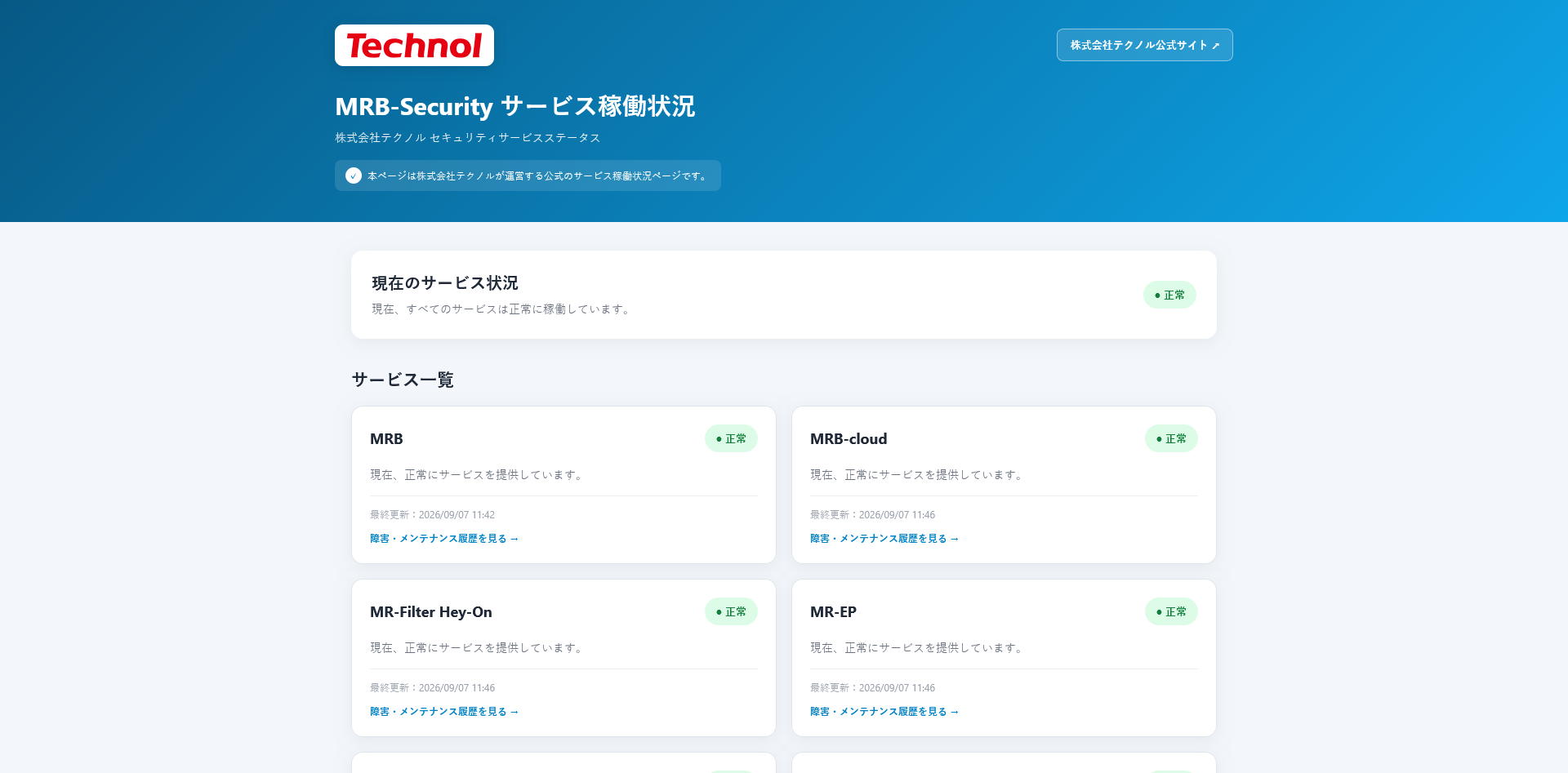
Task: Click 最終更新：2026/09/07 11:42 on MRB card
Action: 432,515
